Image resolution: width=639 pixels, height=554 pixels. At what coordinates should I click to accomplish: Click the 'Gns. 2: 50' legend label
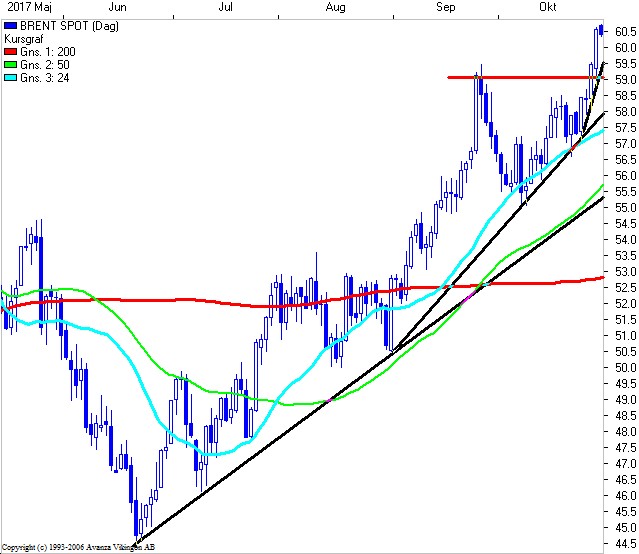coord(45,65)
